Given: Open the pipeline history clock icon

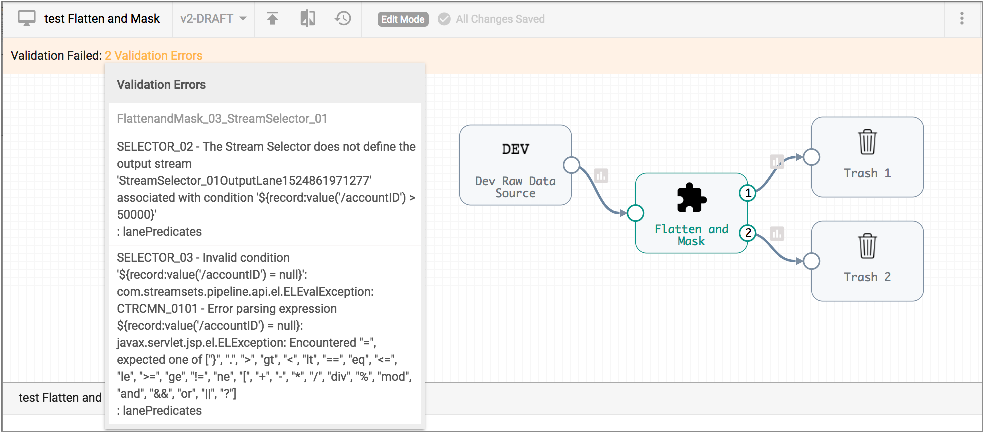Looking at the screenshot, I should [x=343, y=19].
